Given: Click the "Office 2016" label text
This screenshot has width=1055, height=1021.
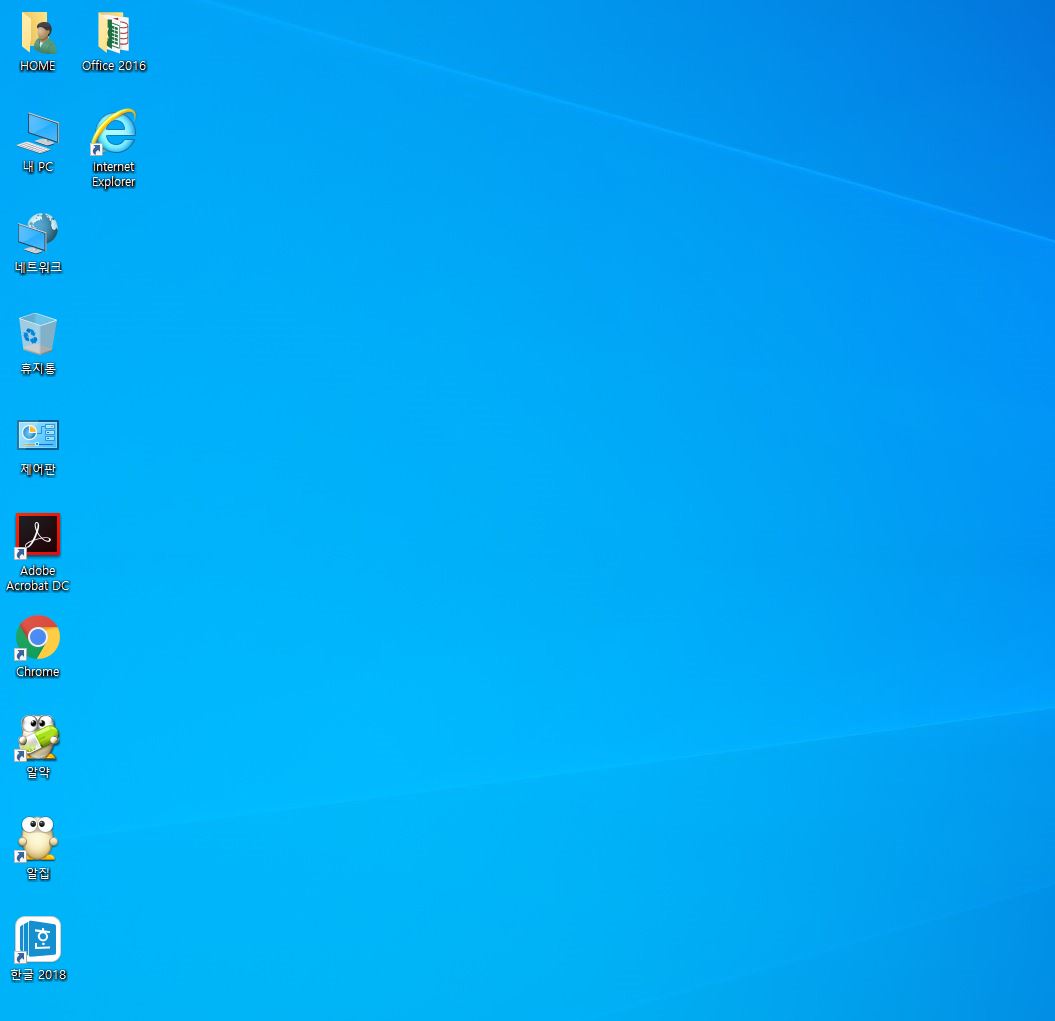Looking at the screenshot, I should pyautogui.click(x=114, y=66).
